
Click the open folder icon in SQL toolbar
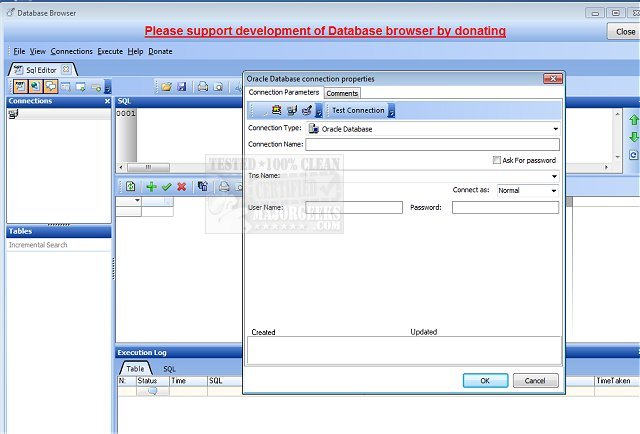tap(166, 87)
